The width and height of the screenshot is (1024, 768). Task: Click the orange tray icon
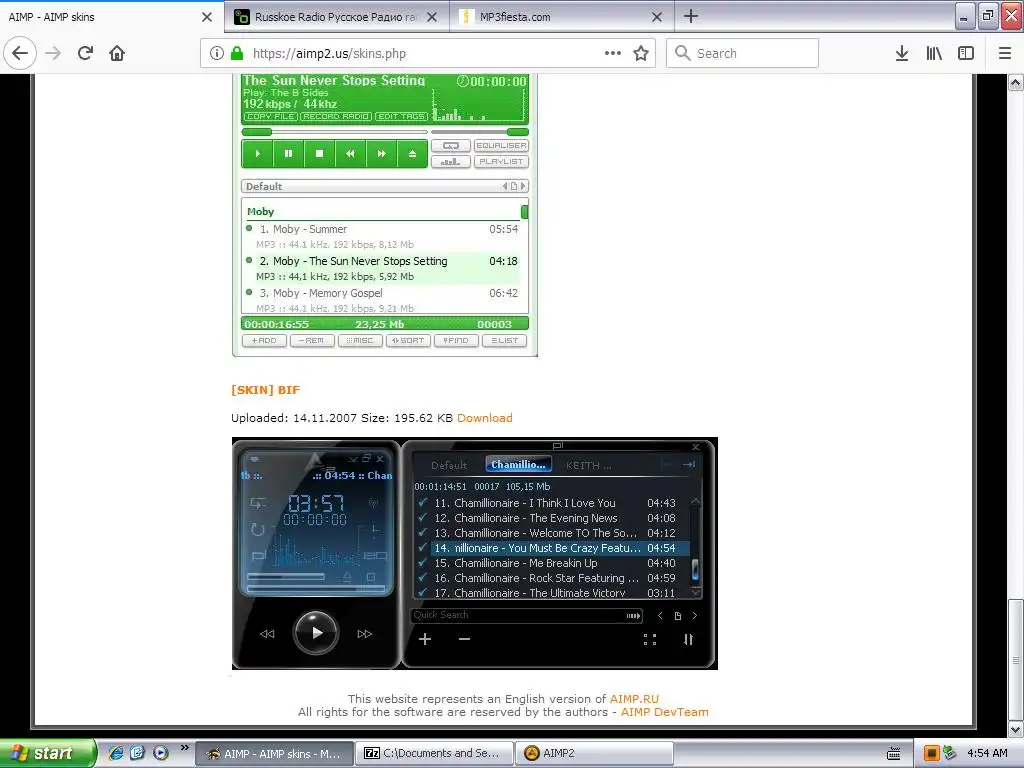click(x=932, y=754)
